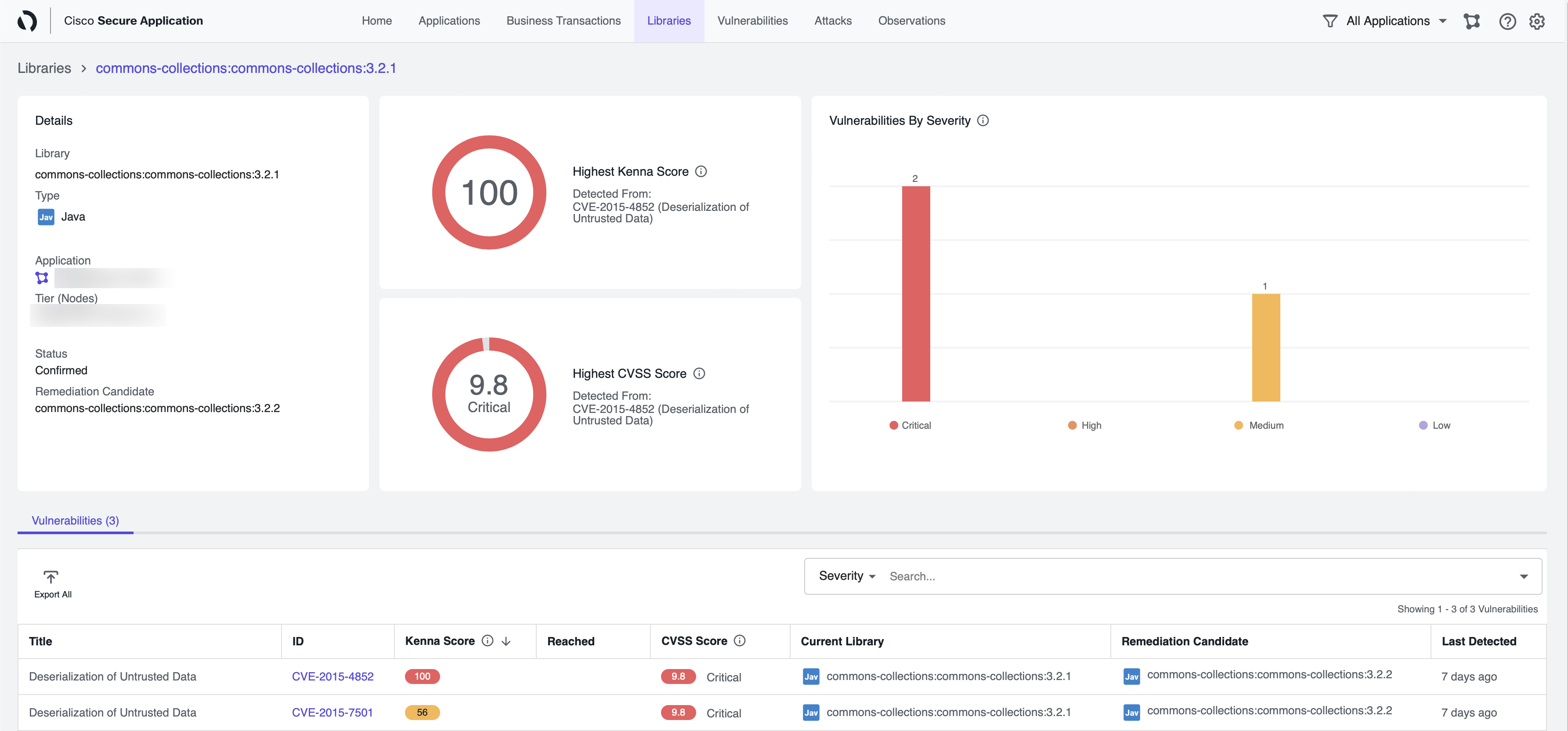Click 9.8 CVSS badge for CVE-2015-4852

click(x=678, y=676)
